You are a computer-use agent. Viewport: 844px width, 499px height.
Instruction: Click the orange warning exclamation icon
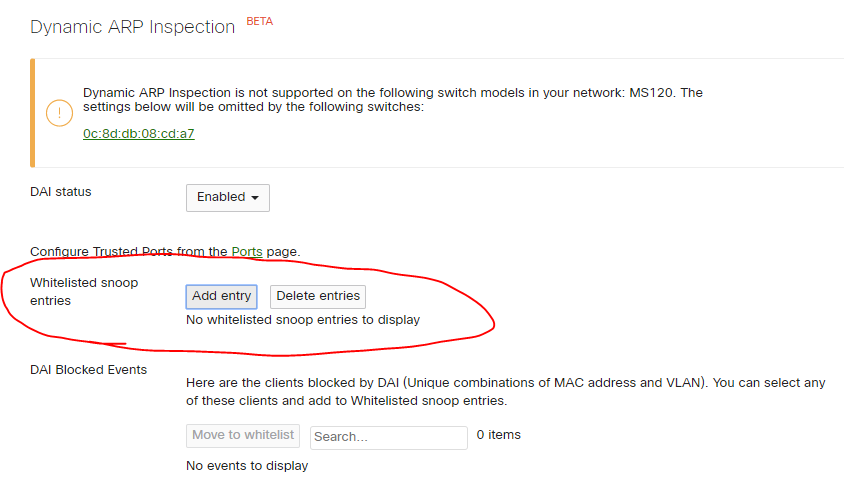(x=59, y=113)
